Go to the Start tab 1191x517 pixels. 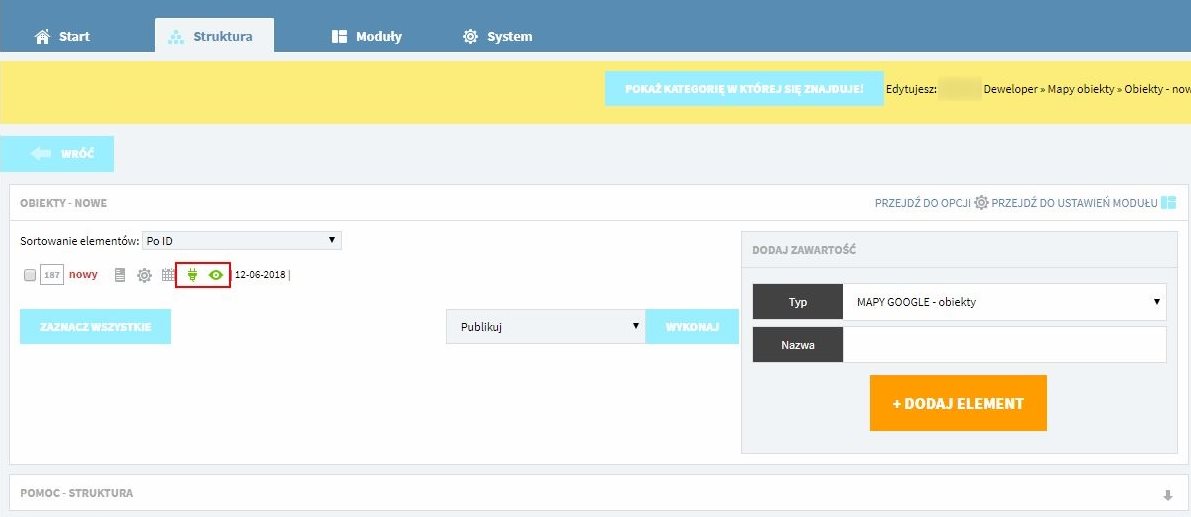point(62,36)
